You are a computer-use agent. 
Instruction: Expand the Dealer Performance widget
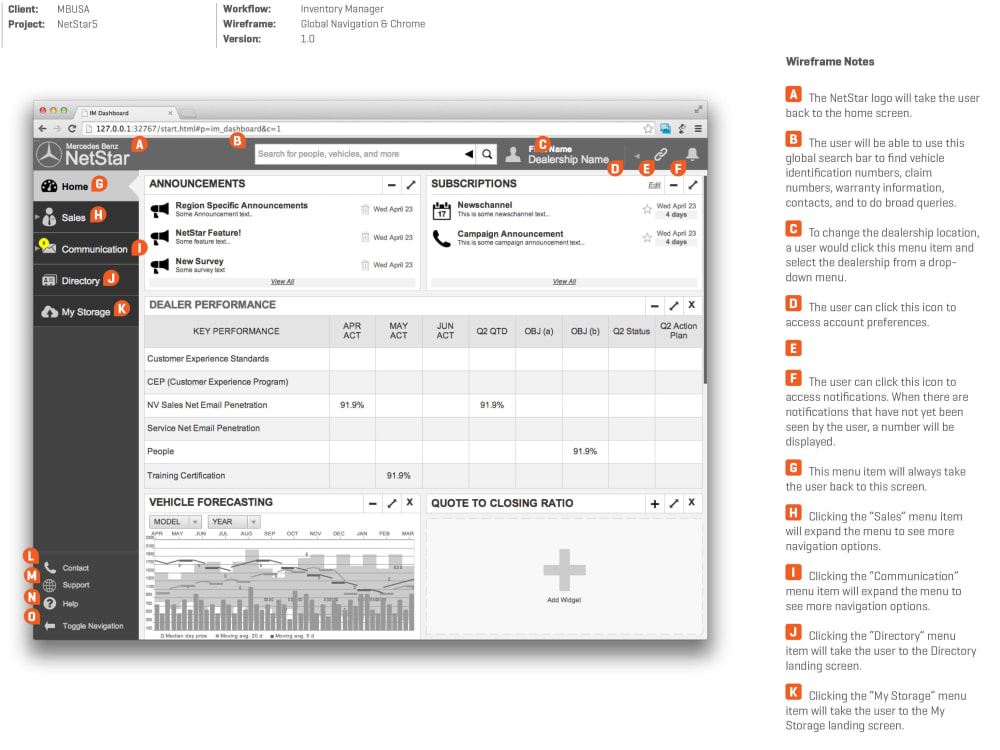[x=673, y=306]
